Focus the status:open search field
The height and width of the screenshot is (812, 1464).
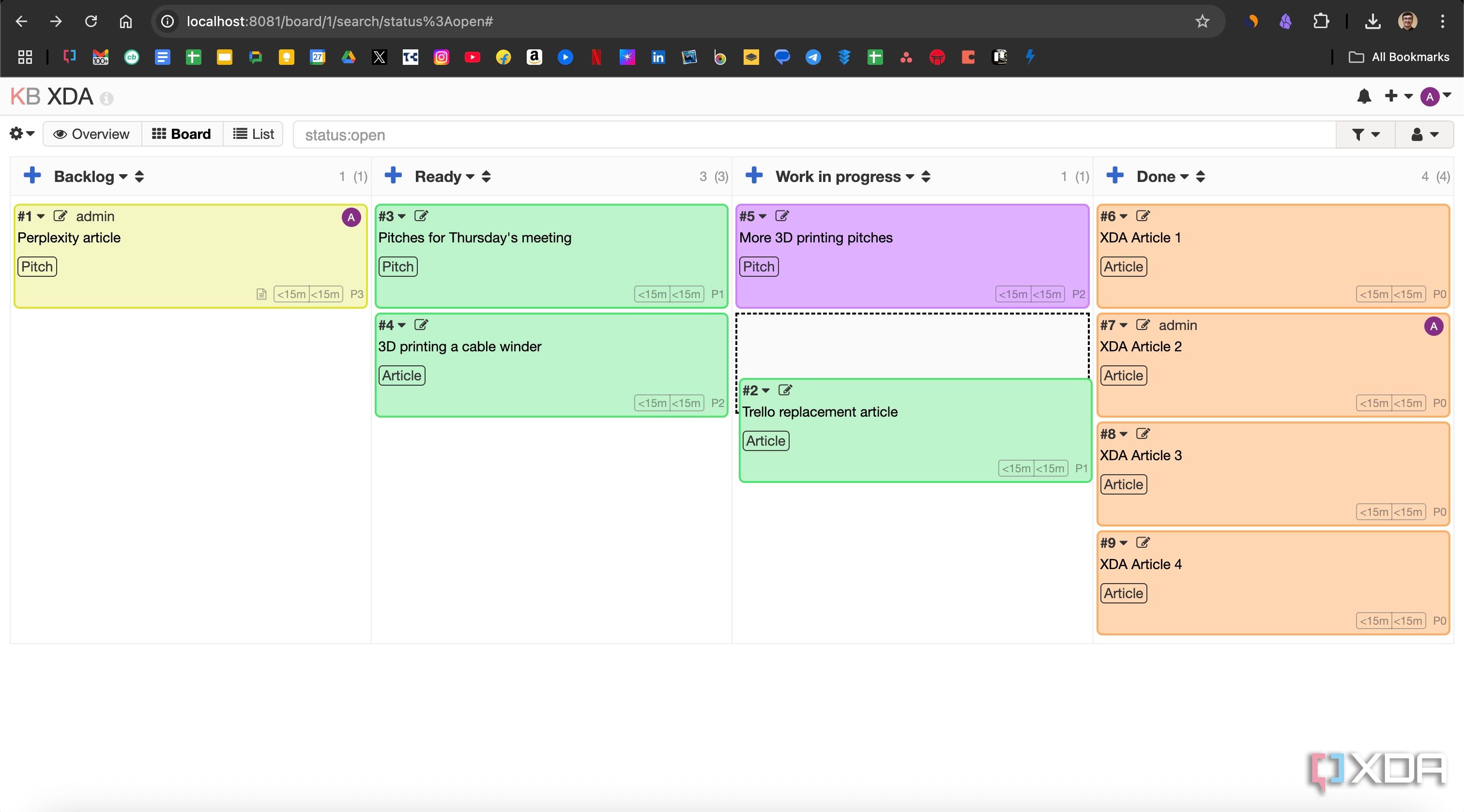click(814, 135)
